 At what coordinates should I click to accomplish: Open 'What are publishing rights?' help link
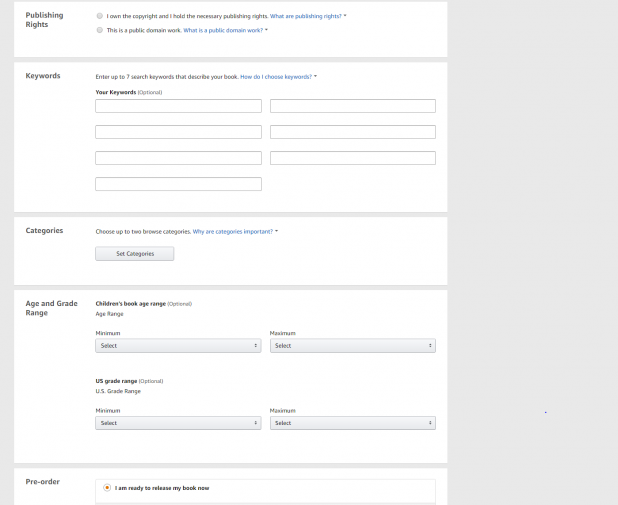click(305, 16)
